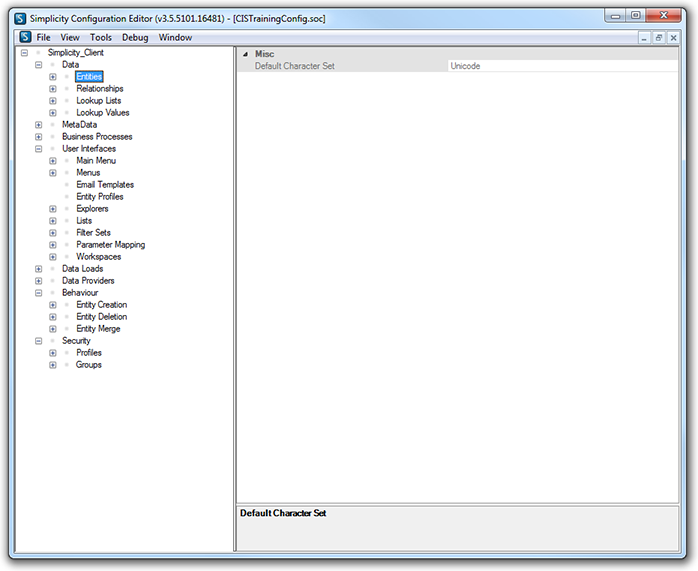698x571 pixels.
Task: Click the Default Character Set property label
Action: [x=295, y=66]
